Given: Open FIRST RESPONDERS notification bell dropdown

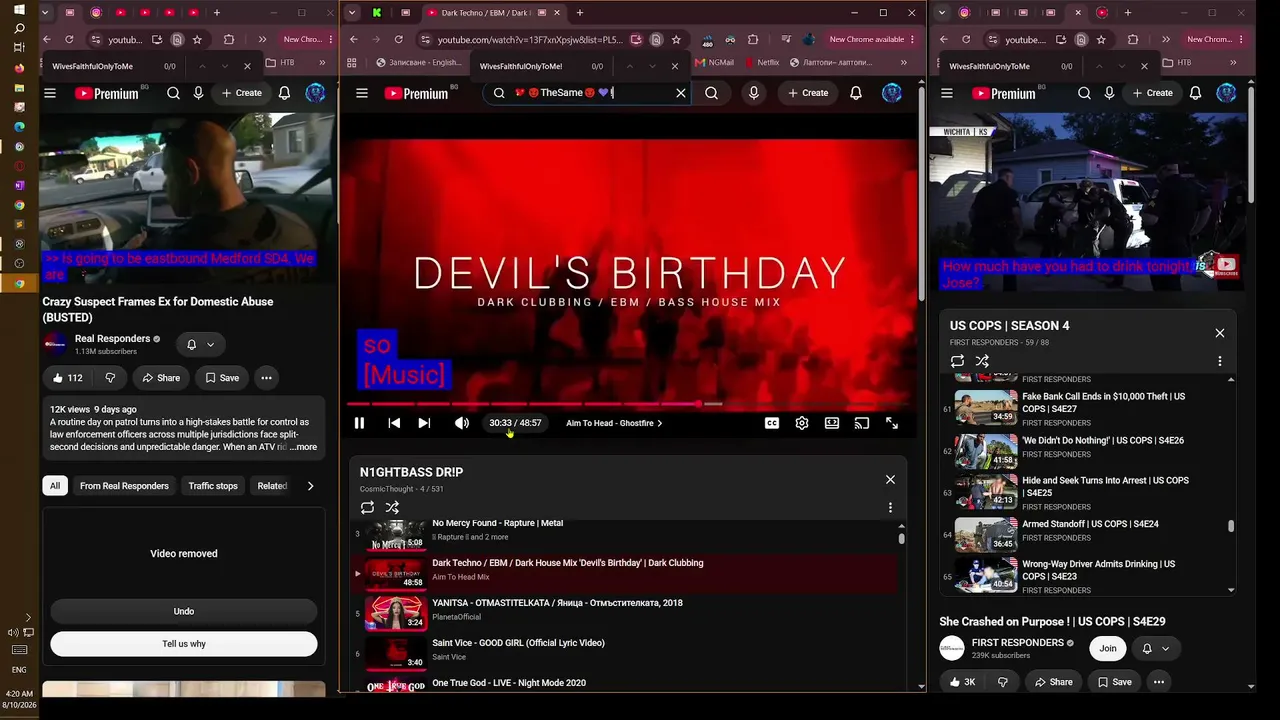Looking at the screenshot, I should 1155,648.
